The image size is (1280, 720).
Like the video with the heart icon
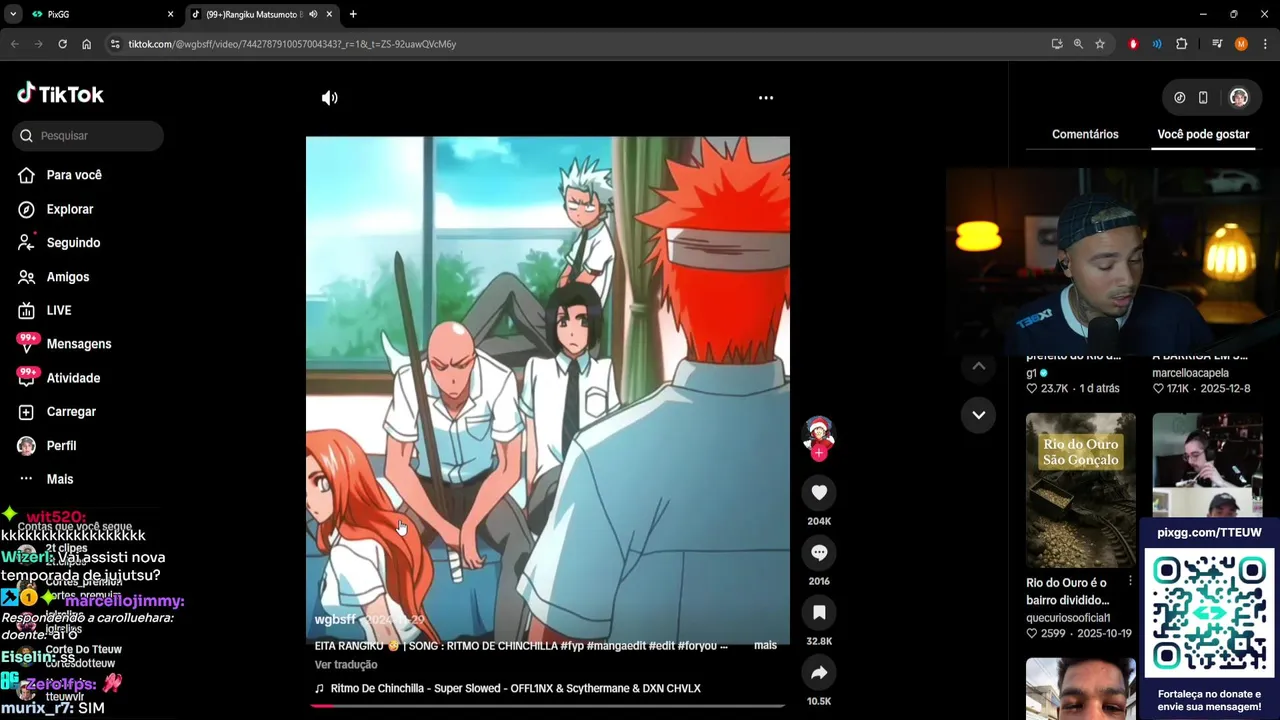click(x=819, y=492)
